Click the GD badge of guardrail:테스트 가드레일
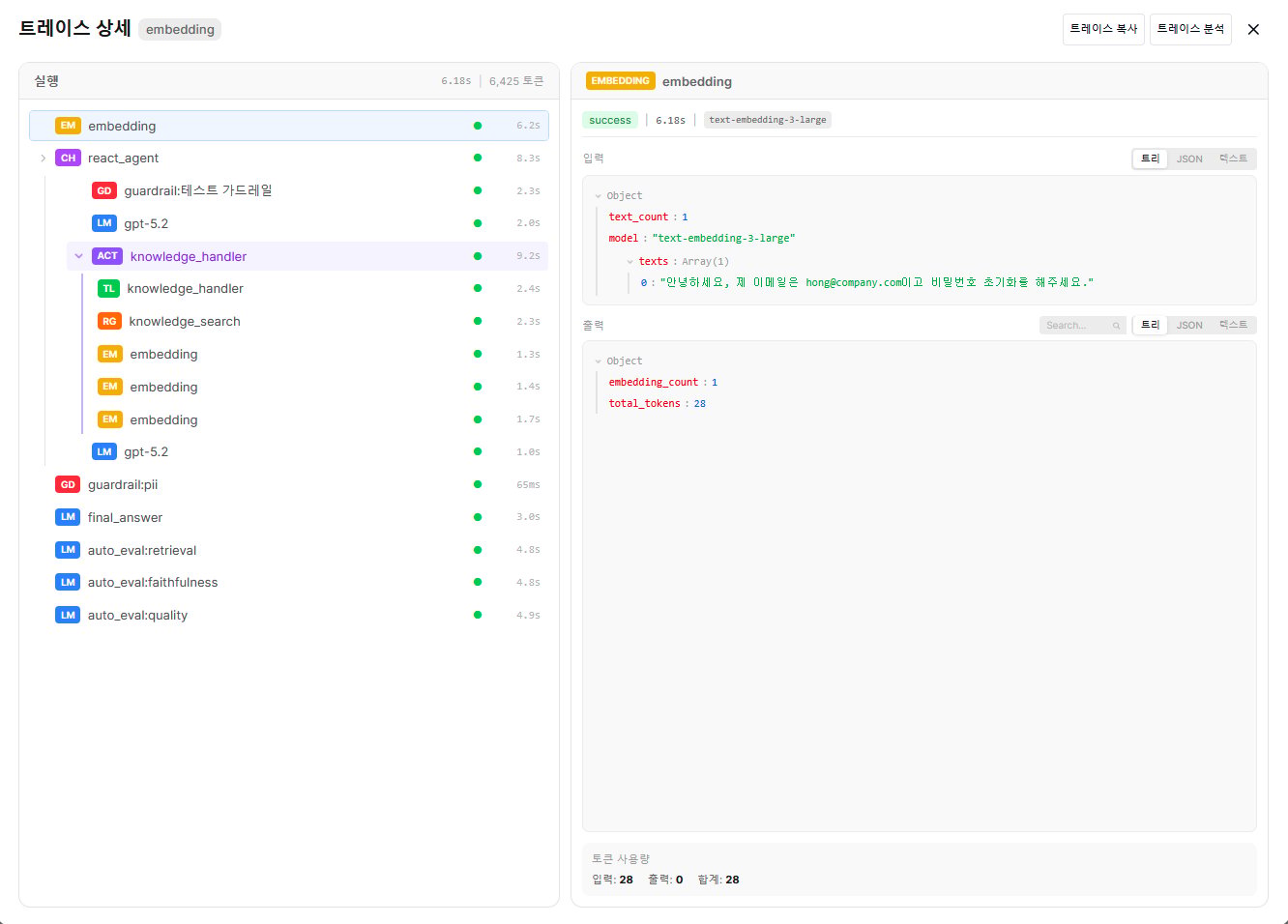Image resolution: width=1288 pixels, height=924 pixels. click(x=104, y=191)
